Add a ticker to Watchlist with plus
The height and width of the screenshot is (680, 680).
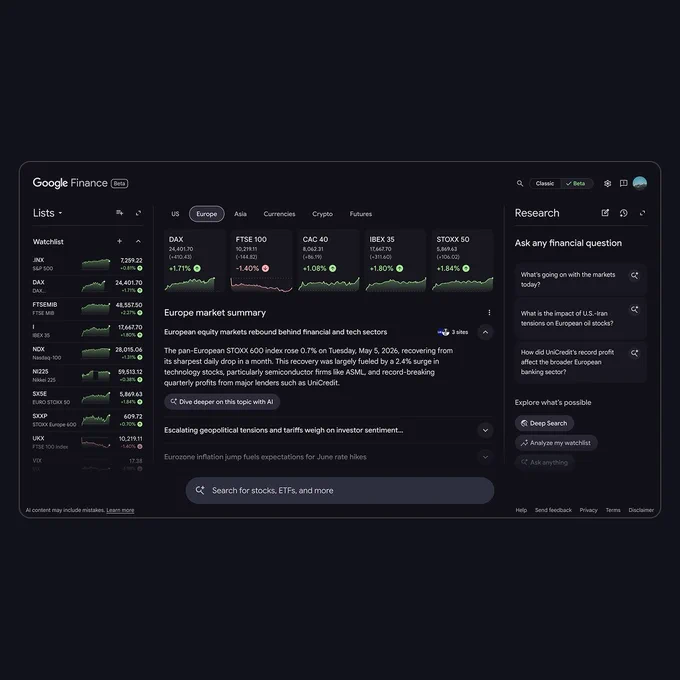[x=120, y=241]
